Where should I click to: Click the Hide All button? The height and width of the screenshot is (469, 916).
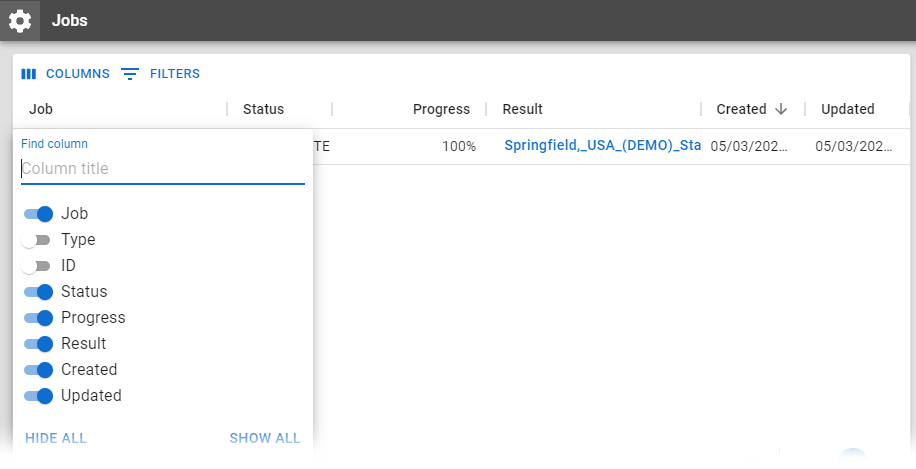tap(57, 438)
